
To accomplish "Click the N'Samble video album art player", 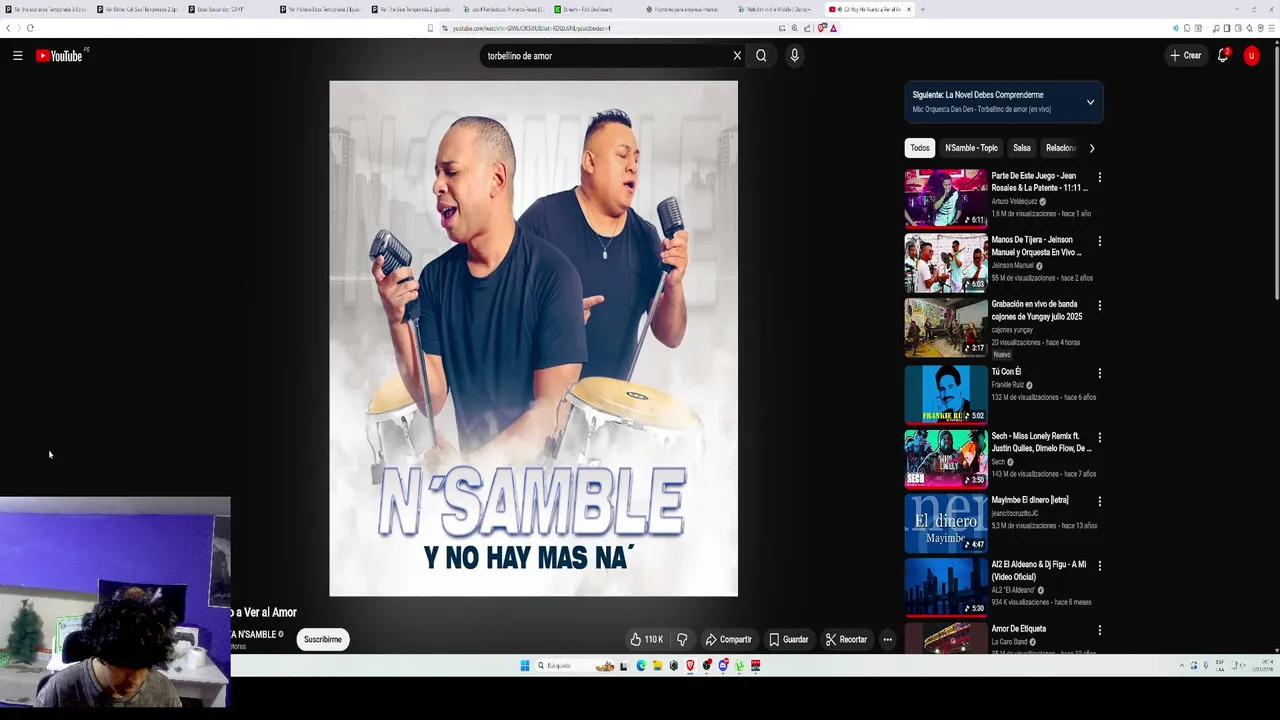I will [534, 338].
